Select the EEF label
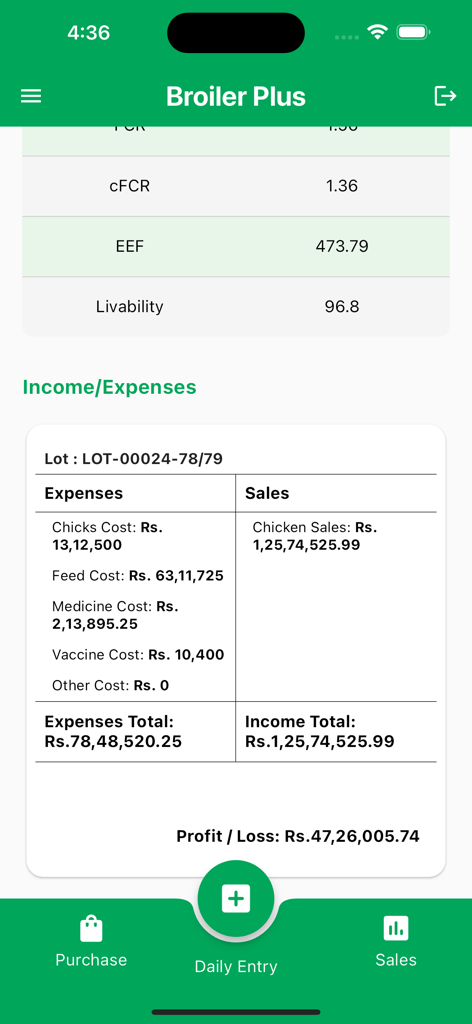Screen dimensions: 472x1024 [129, 246]
